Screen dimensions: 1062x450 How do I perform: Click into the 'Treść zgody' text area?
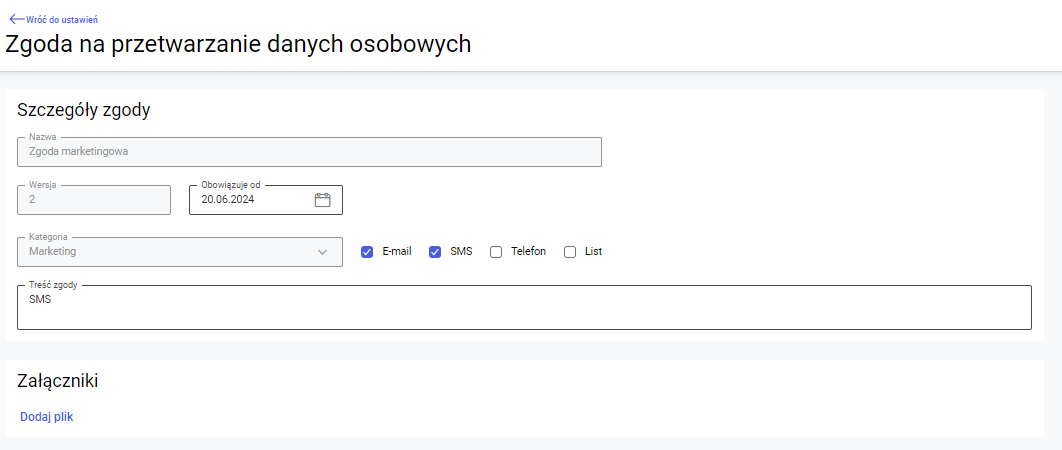(524, 308)
